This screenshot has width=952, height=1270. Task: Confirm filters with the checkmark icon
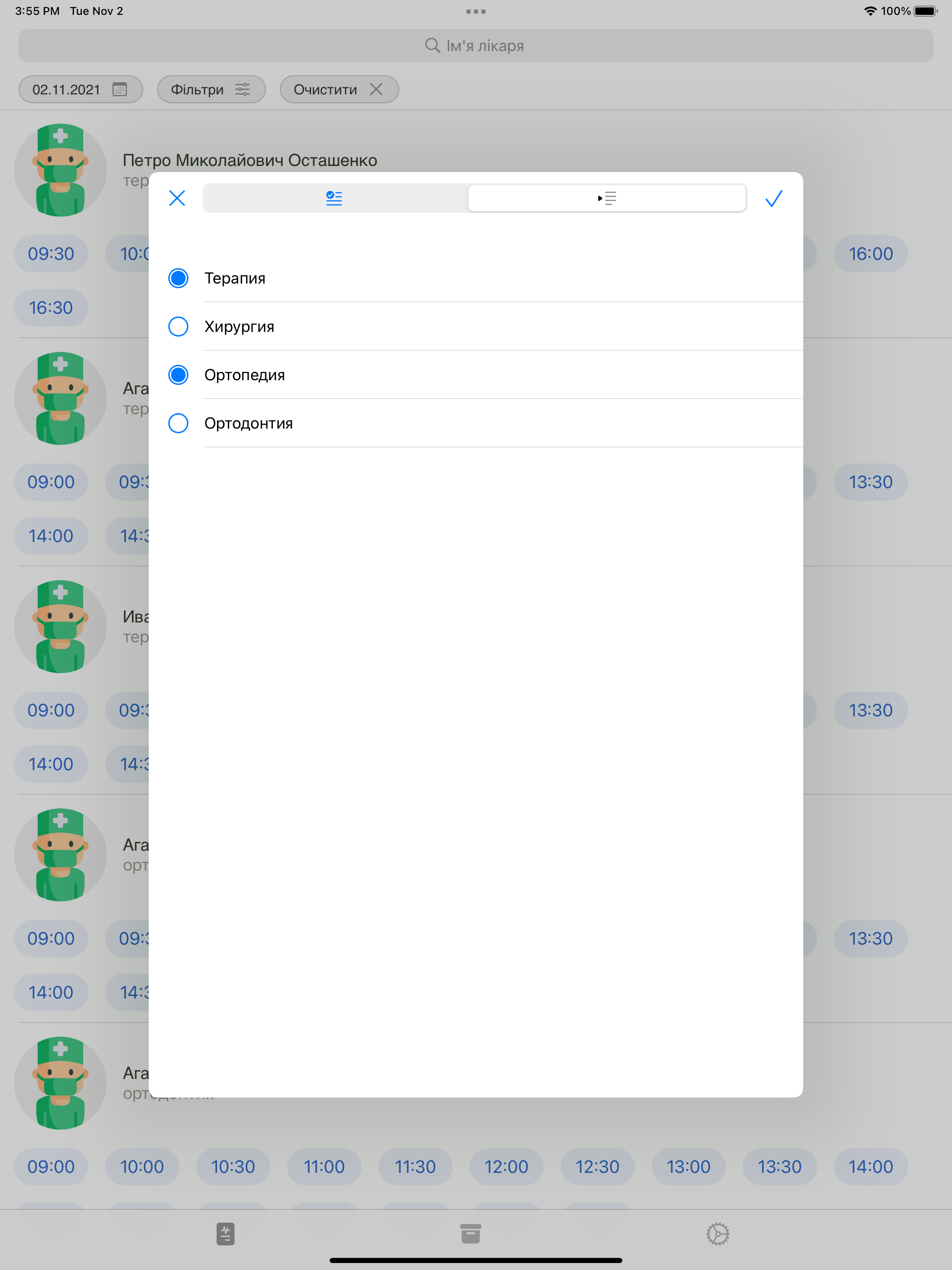[773, 198]
